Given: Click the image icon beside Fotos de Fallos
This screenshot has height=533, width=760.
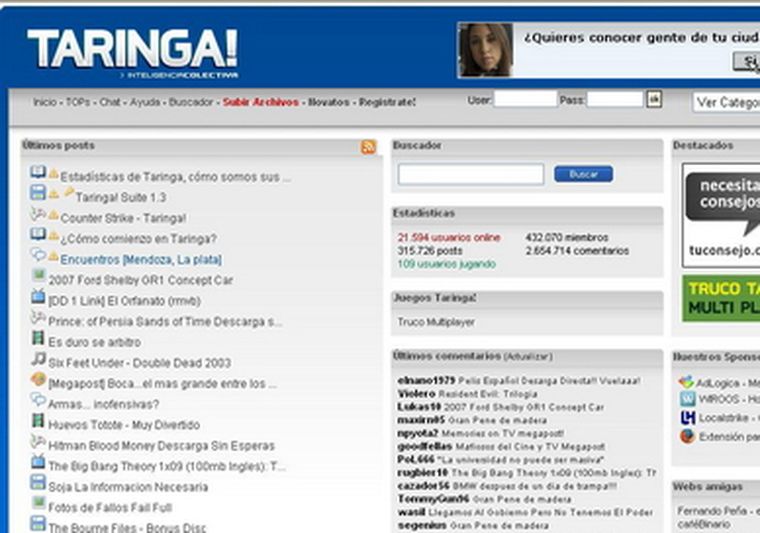Looking at the screenshot, I should [38, 502].
